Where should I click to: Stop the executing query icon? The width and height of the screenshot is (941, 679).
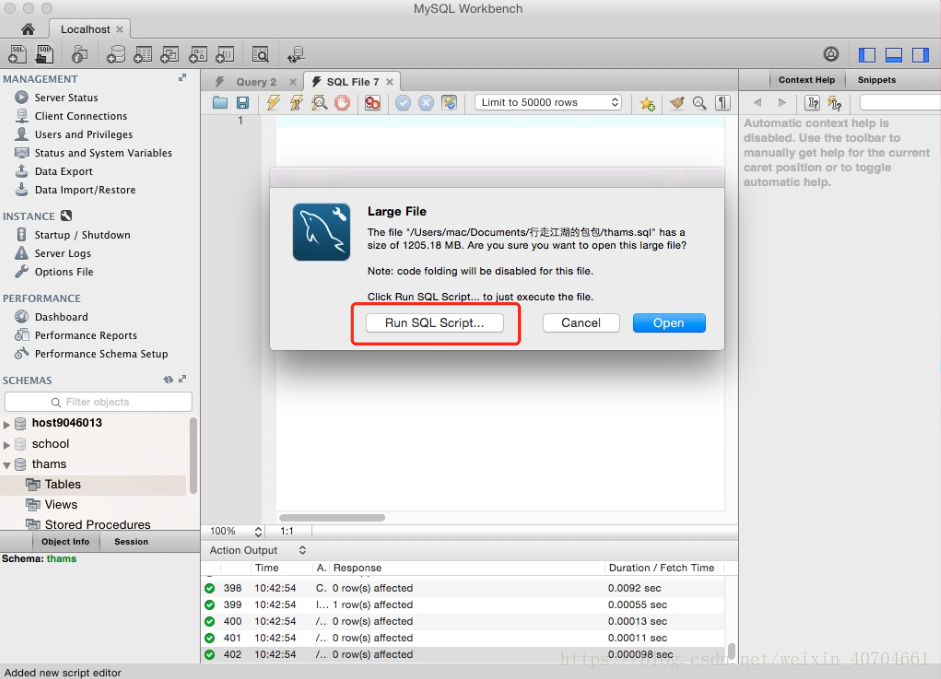[342, 103]
